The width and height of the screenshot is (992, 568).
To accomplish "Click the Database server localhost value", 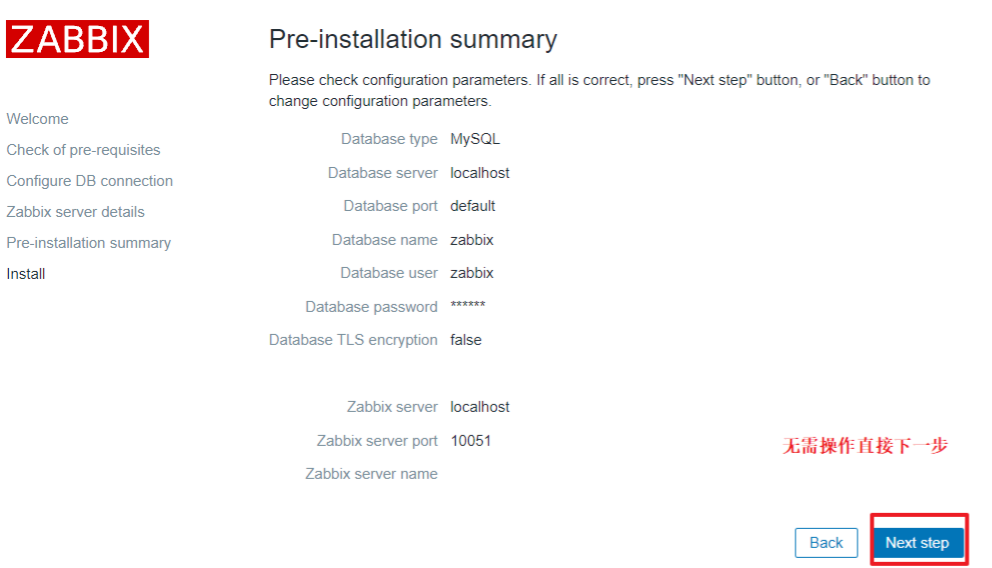I will click(x=480, y=173).
